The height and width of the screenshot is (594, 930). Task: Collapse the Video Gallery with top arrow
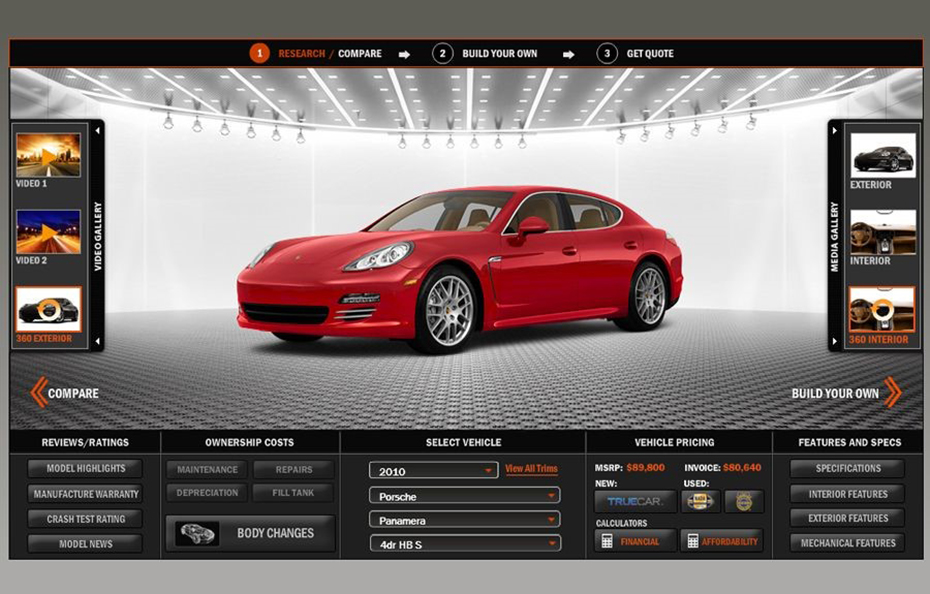(x=97, y=131)
